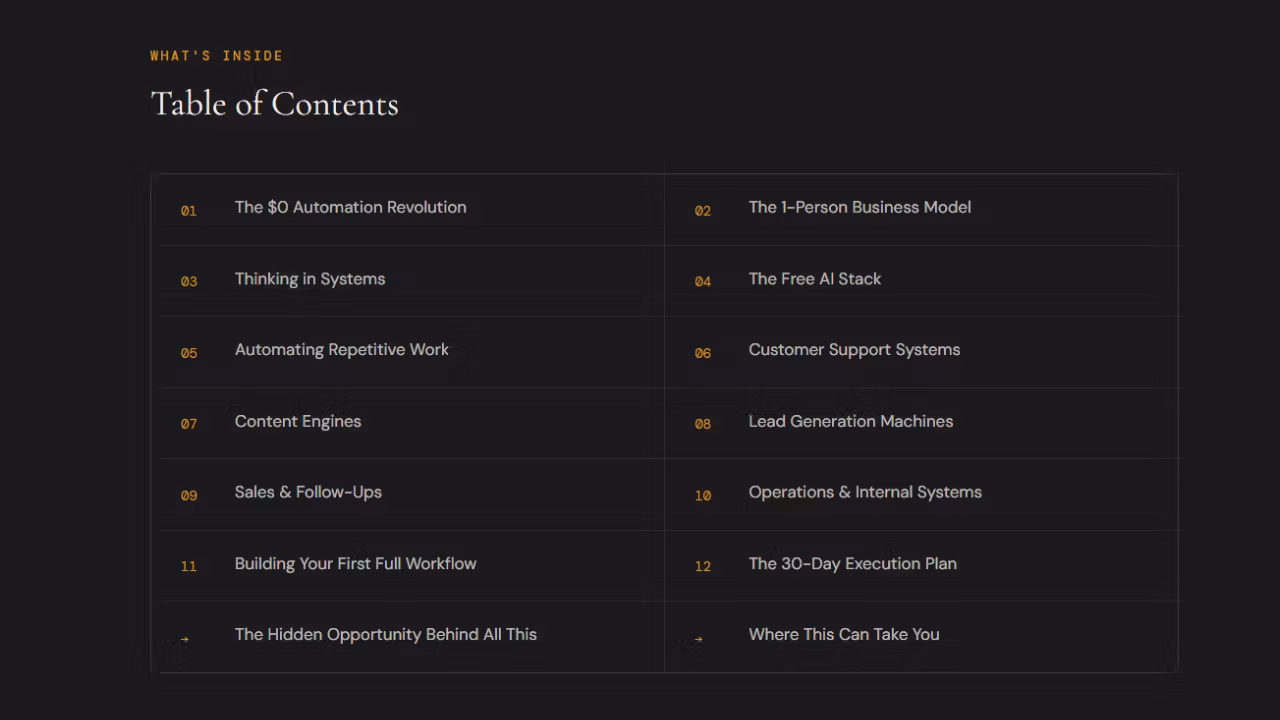Click the 'WHAT'S INSIDE' label

tap(217, 56)
